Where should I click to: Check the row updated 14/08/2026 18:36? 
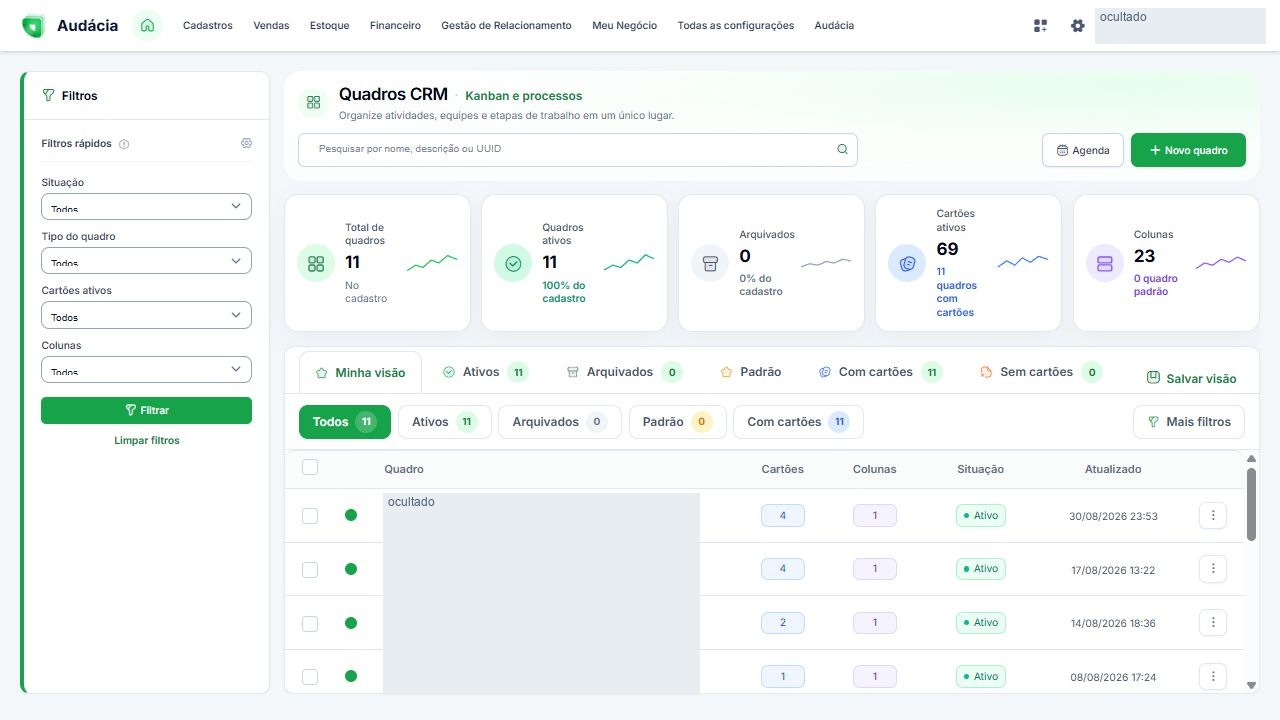pos(310,623)
